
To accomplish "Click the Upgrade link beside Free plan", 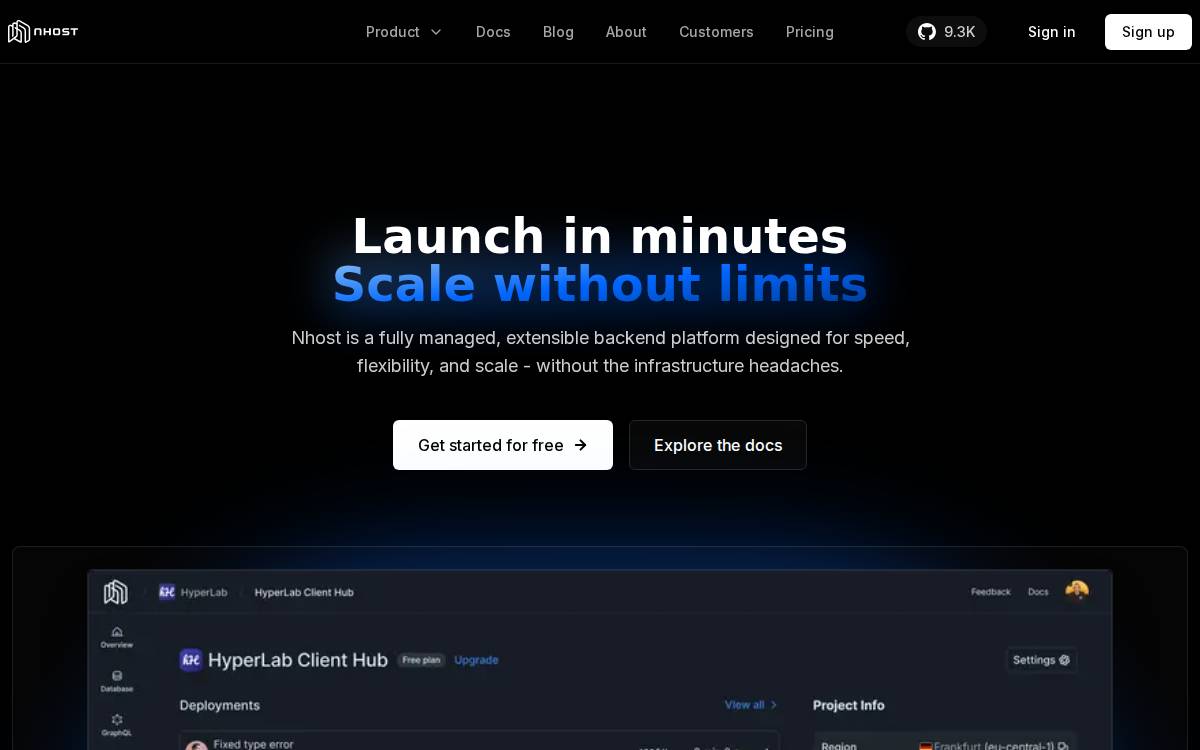I will [x=476, y=660].
